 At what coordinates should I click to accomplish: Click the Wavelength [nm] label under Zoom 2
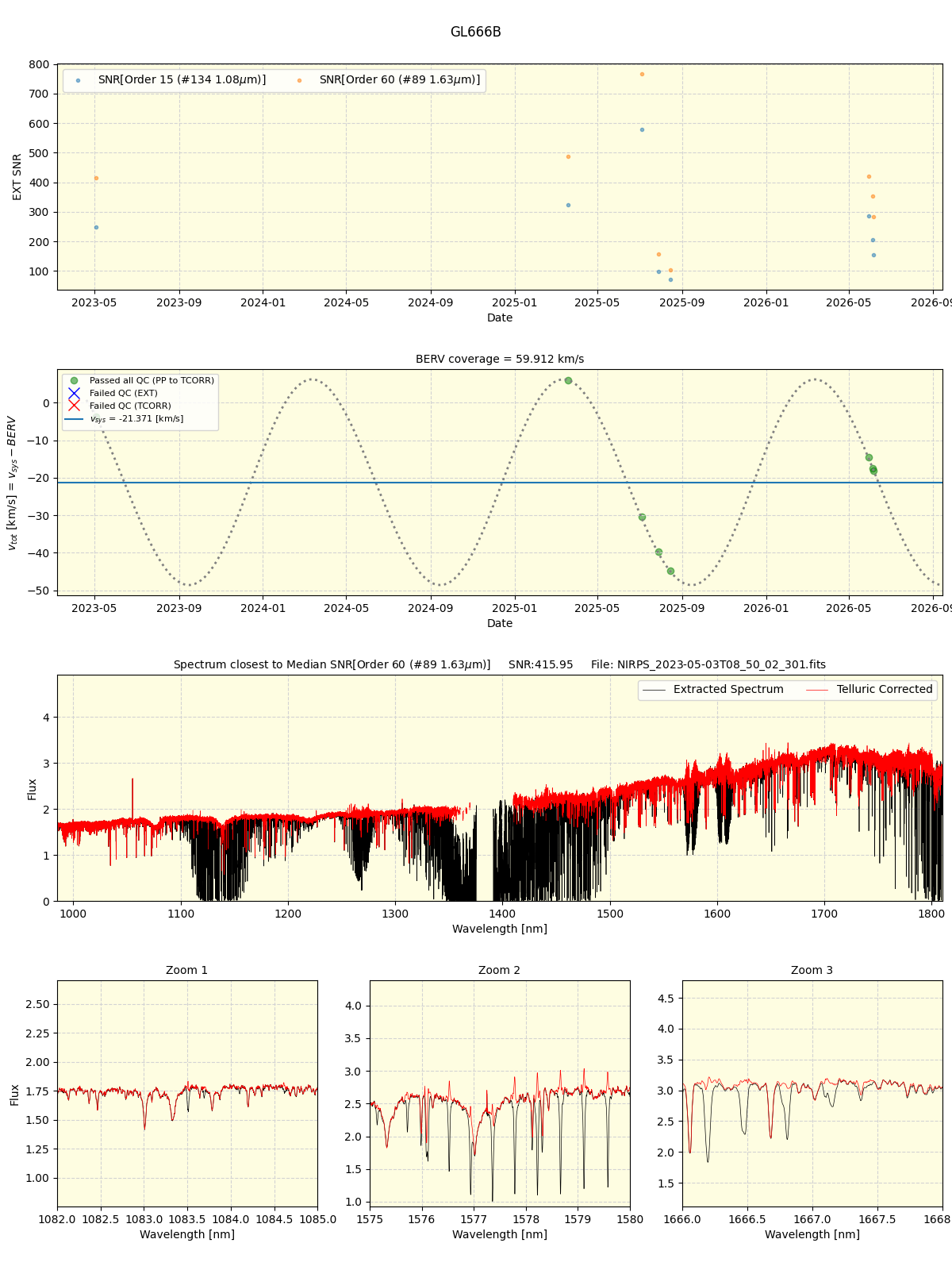[x=500, y=1234]
